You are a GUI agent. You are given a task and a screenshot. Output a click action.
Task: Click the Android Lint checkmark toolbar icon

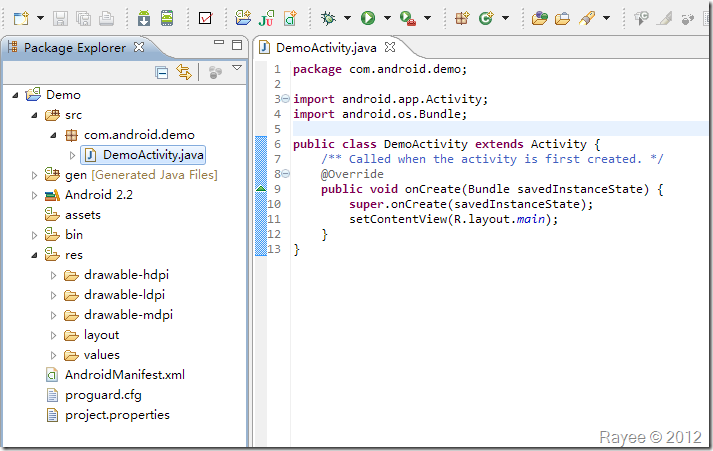[x=205, y=18]
